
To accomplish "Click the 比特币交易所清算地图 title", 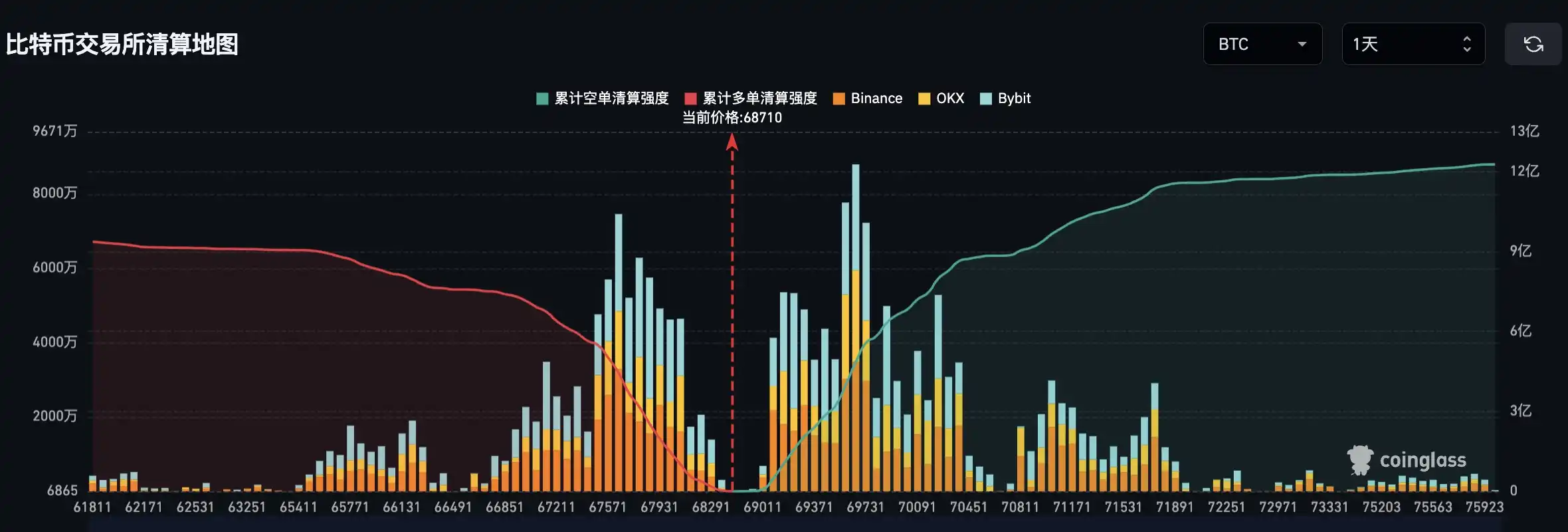I will [x=122, y=45].
